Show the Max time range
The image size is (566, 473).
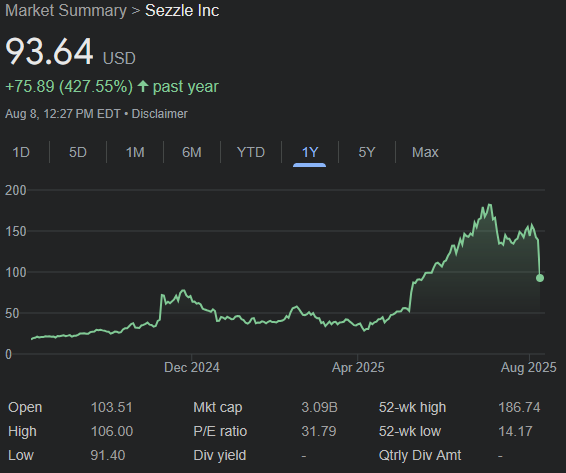425,152
